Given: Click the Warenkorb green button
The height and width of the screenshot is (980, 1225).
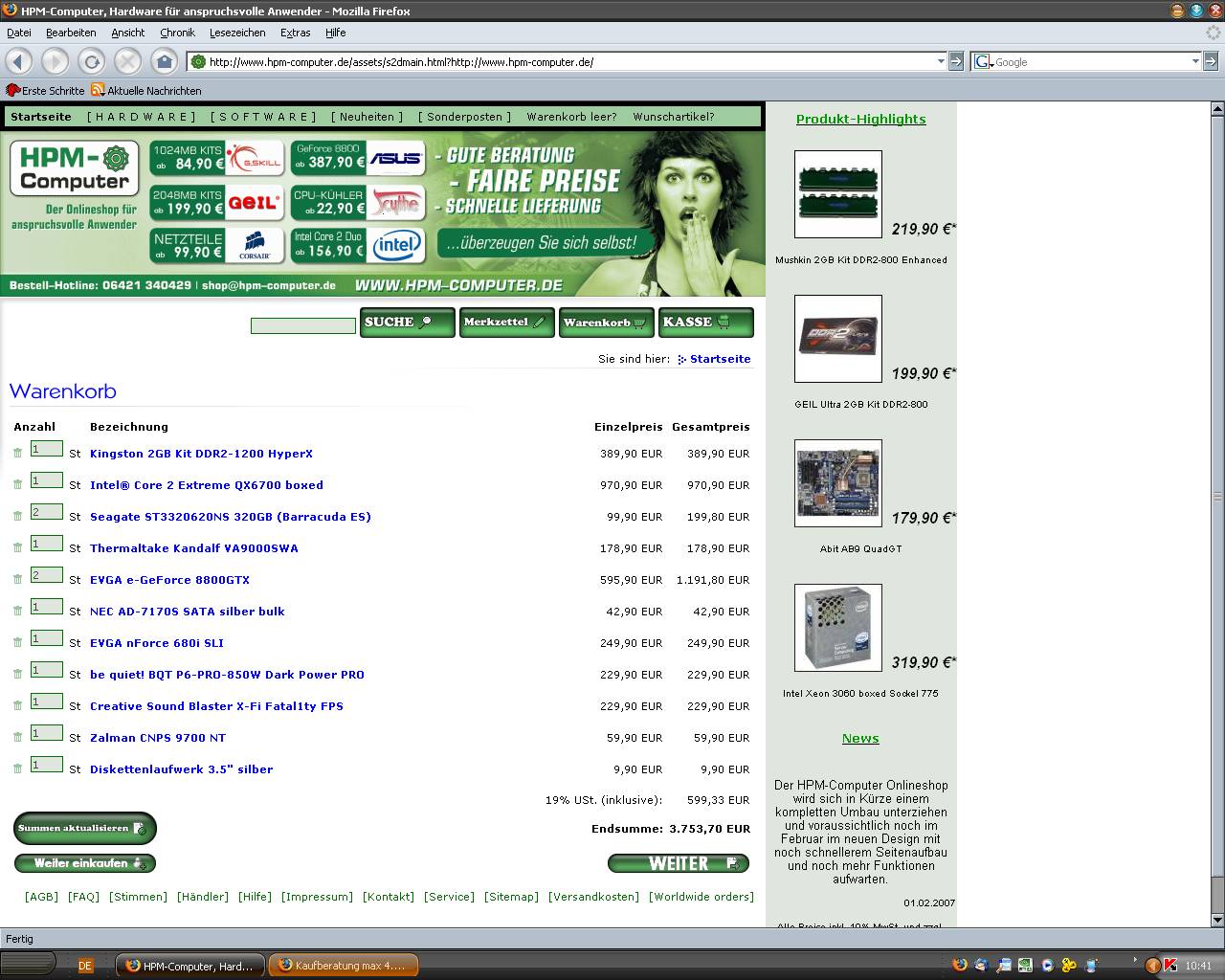Looking at the screenshot, I should click(x=606, y=323).
